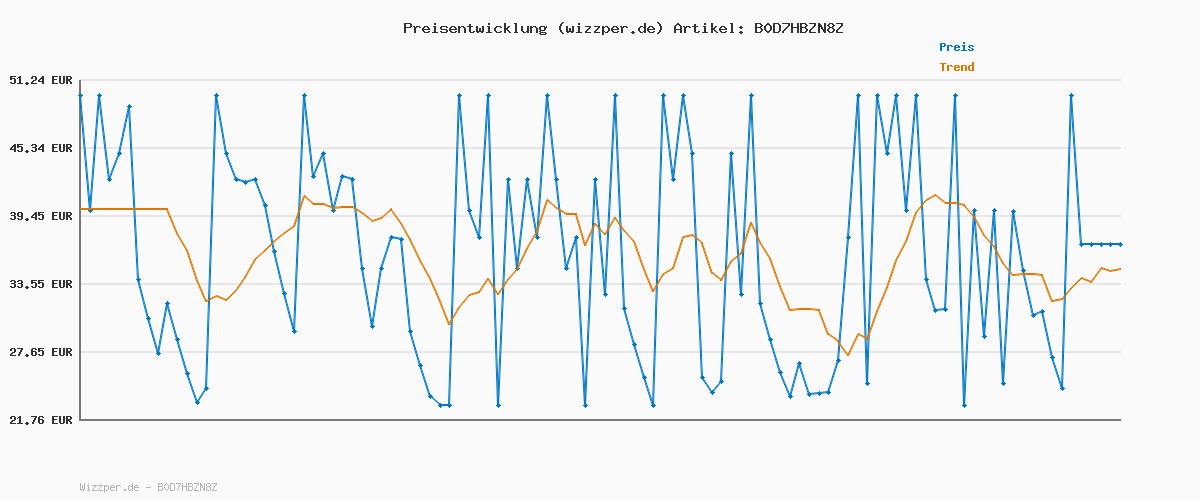This screenshot has width=1200, height=500.
Task: Click the orange Trend legend label
Action: [956, 67]
